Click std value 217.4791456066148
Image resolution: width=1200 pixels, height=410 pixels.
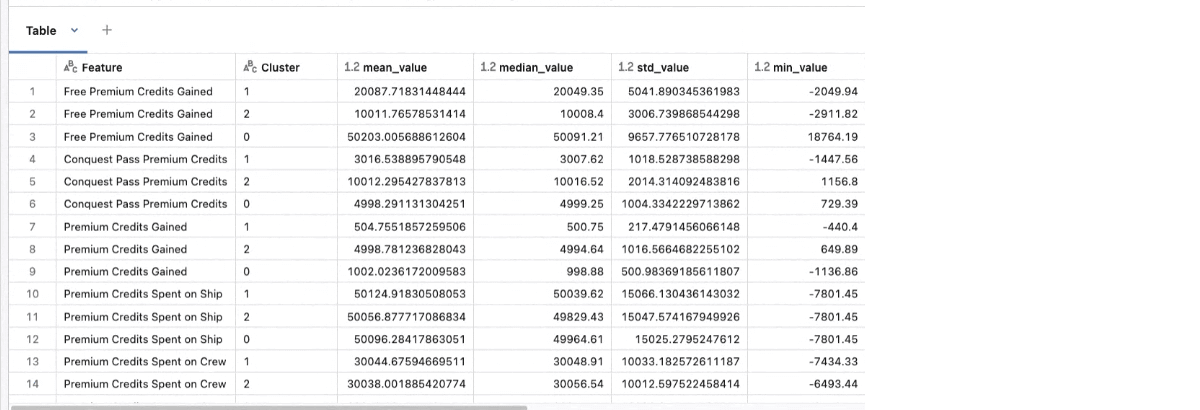[684, 226]
